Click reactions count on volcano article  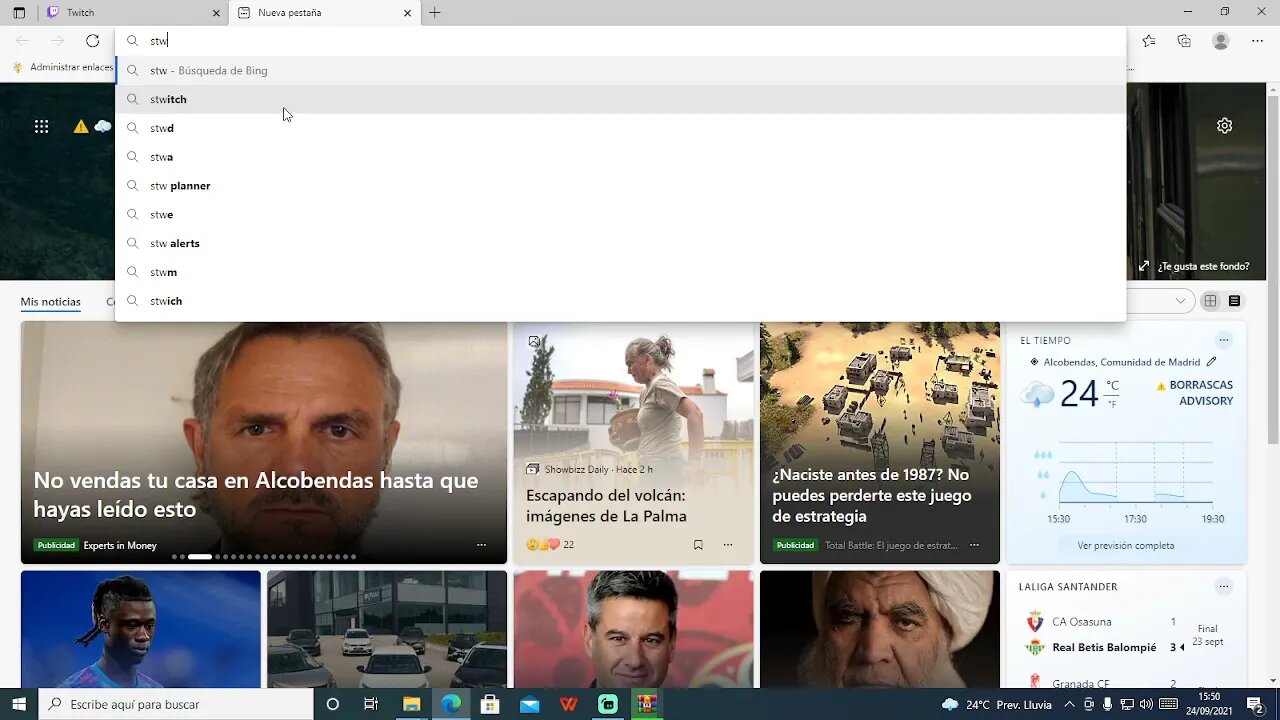tap(550, 545)
